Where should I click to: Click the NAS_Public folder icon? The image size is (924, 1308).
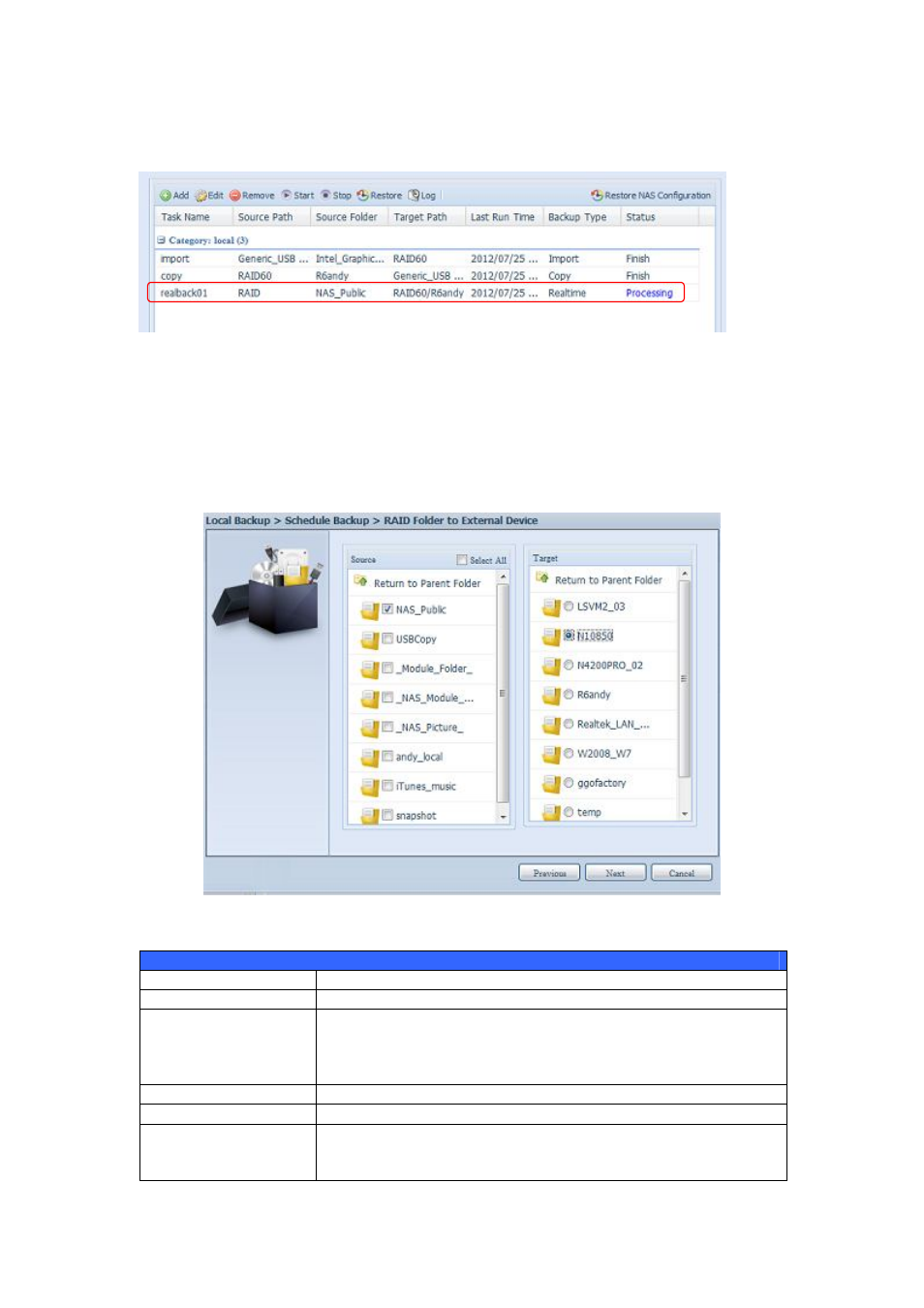tap(369, 610)
